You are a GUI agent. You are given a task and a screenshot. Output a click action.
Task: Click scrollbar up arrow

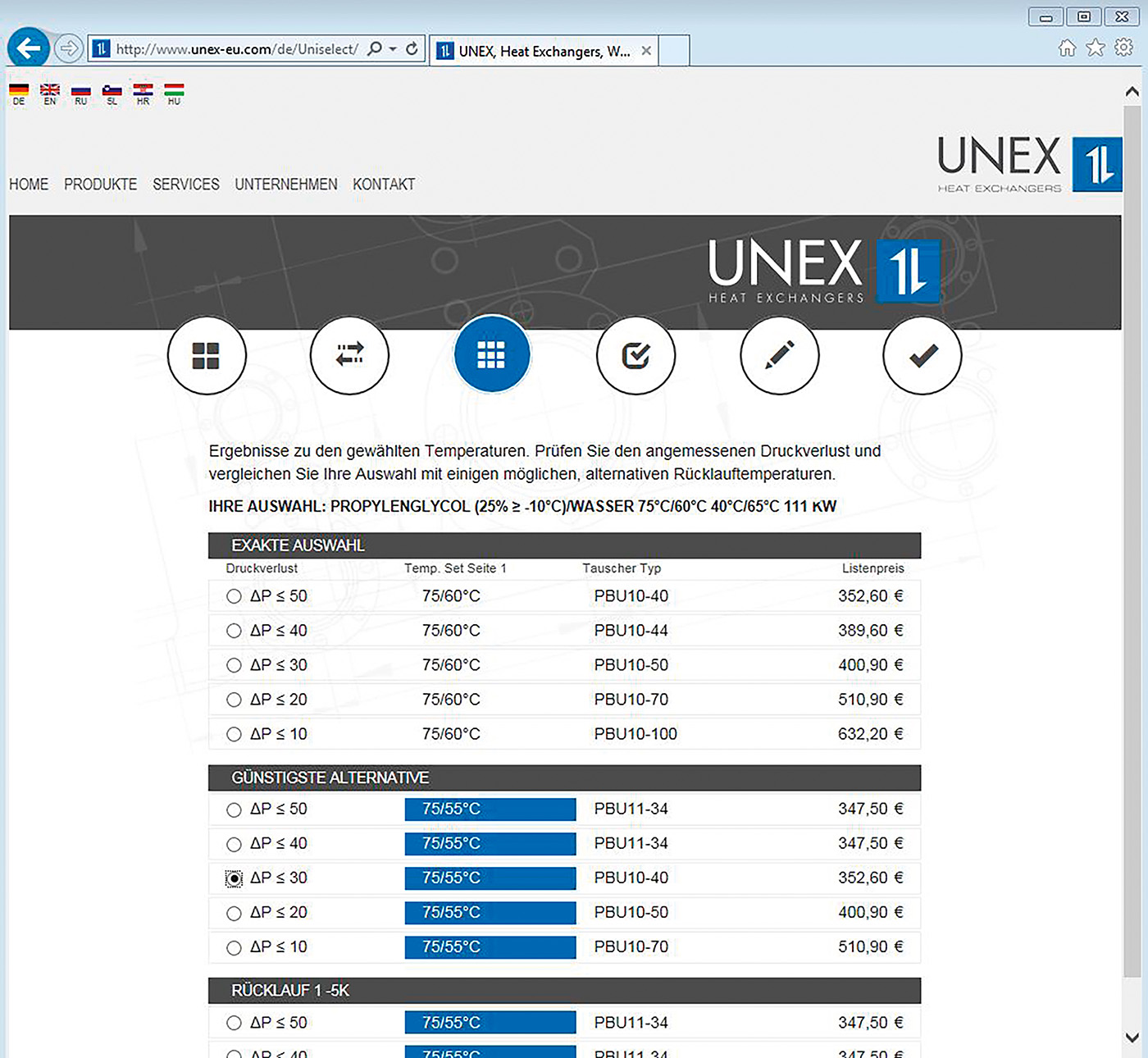(1132, 91)
